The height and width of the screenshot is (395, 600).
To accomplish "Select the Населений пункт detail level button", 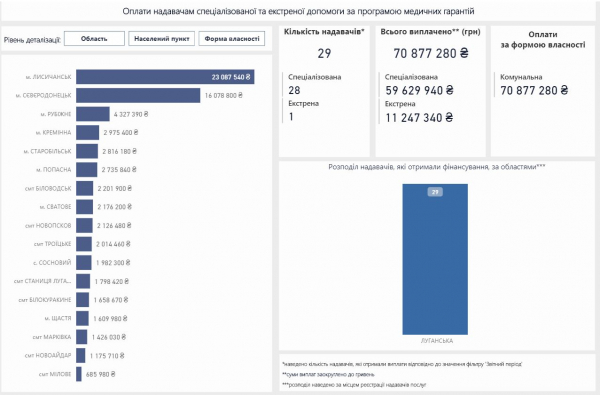I will (161, 39).
